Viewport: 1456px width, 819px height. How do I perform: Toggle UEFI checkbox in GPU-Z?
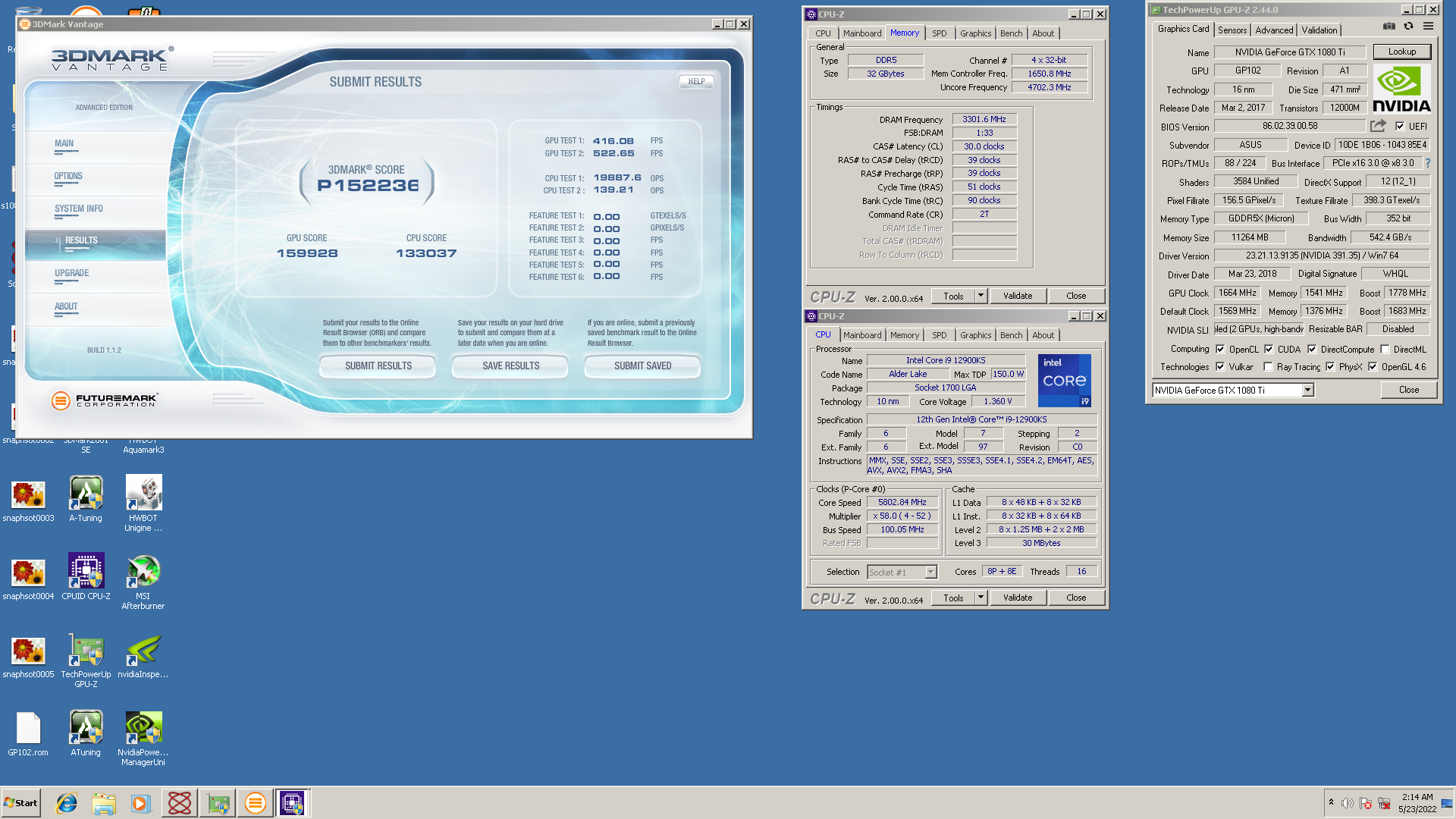pyautogui.click(x=1400, y=127)
